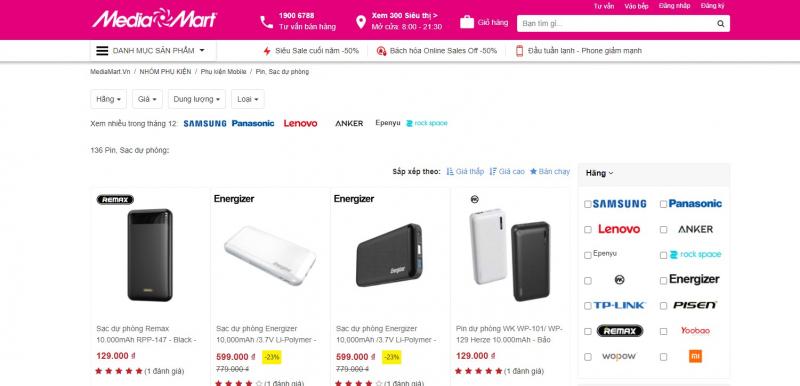Enable the TP-LINK brand checkbox
800x386 pixels.
point(588,306)
